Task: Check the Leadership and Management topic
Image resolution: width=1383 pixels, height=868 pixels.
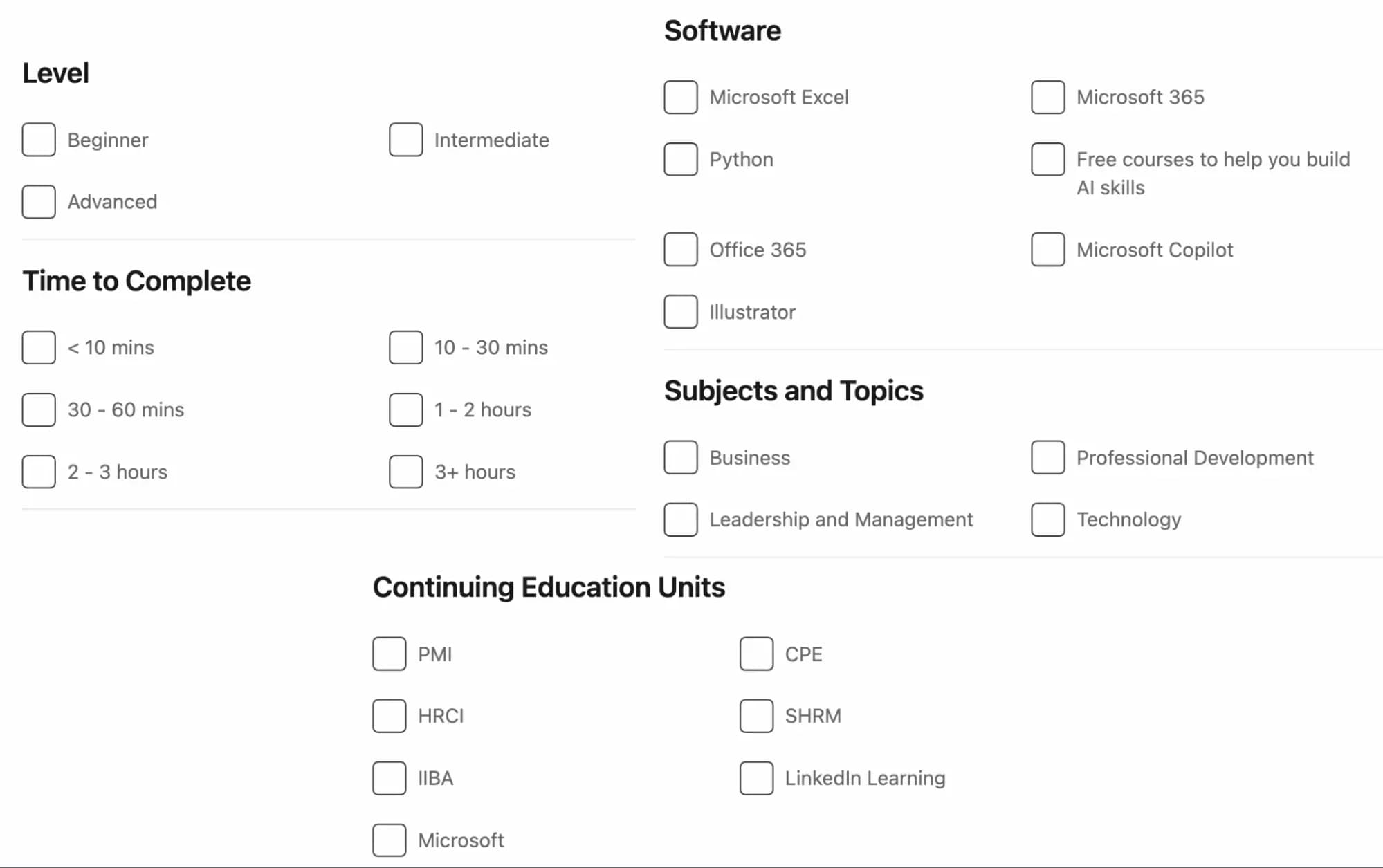Action: coord(679,519)
